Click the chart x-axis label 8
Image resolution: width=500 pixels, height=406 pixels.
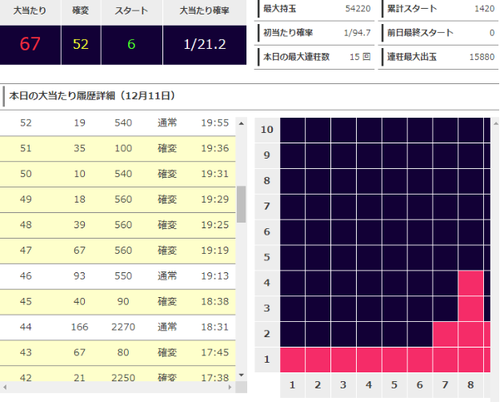point(471,385)
